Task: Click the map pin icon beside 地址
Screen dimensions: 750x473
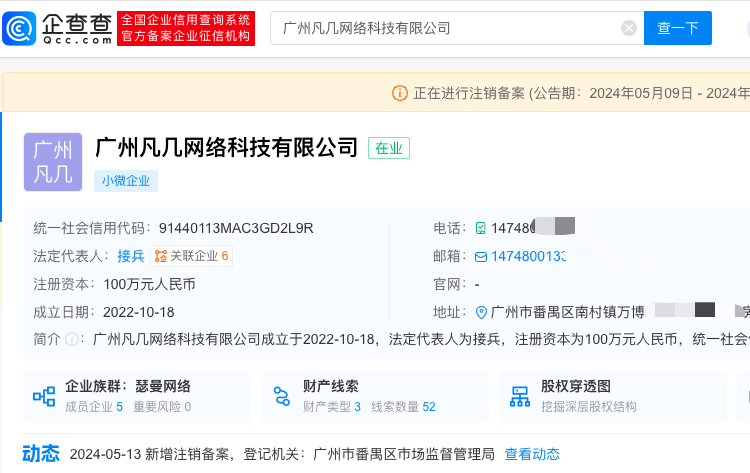Action: pos(481,313)
